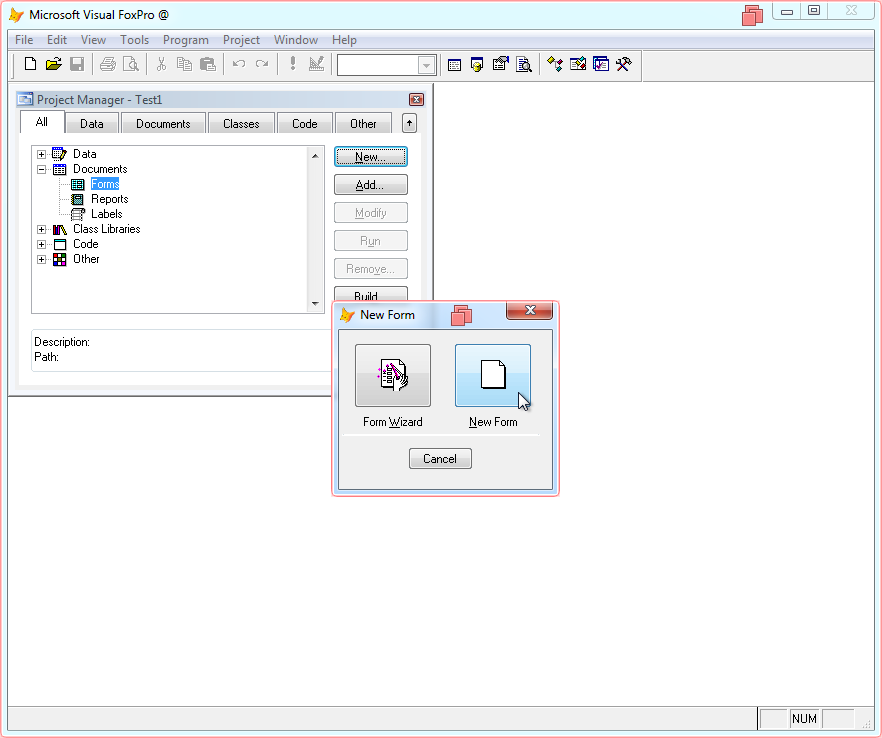
Task: Switch to the All tab
Action: click(42, 122)
